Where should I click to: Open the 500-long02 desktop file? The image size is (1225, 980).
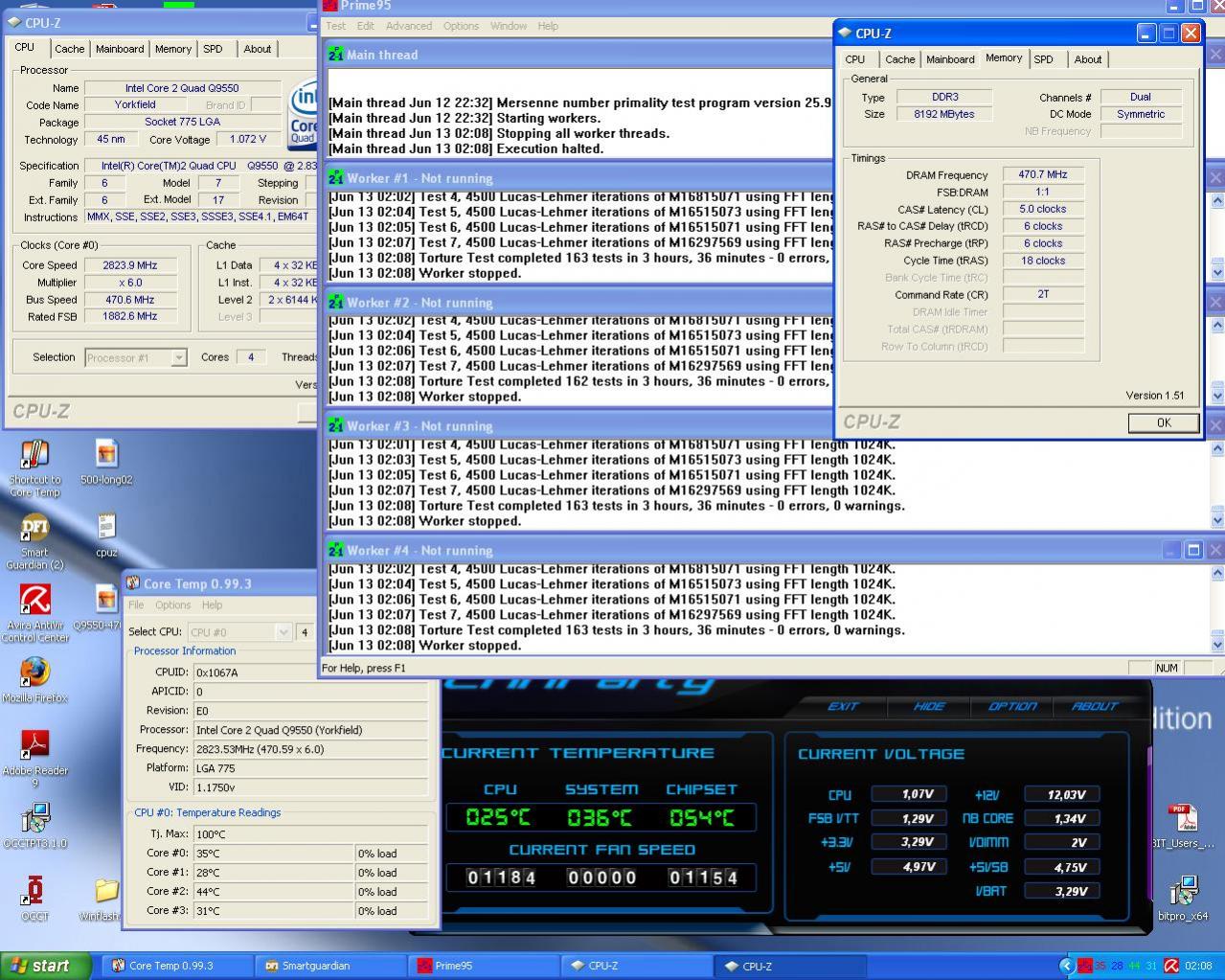pos(106,463)
